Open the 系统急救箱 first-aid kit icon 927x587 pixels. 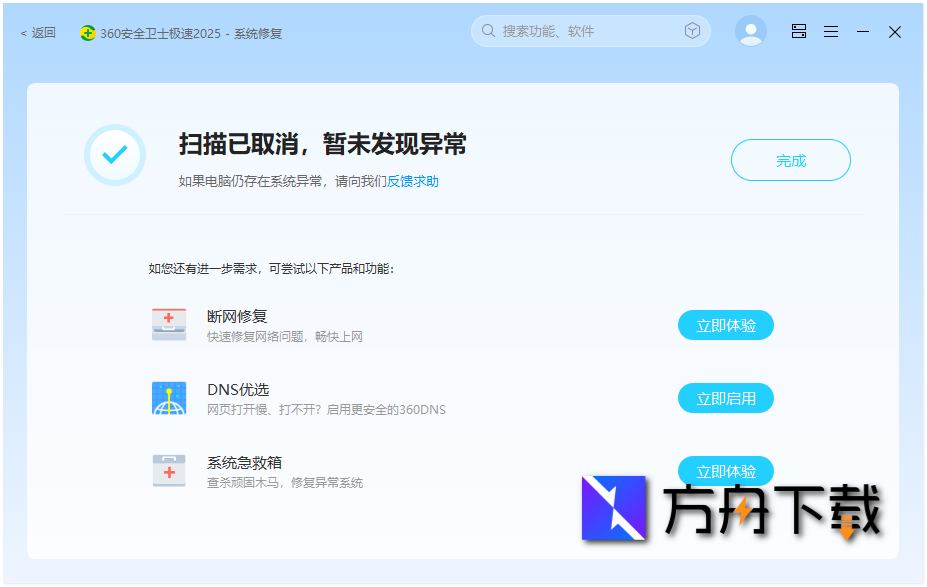(x=169, y=470)
